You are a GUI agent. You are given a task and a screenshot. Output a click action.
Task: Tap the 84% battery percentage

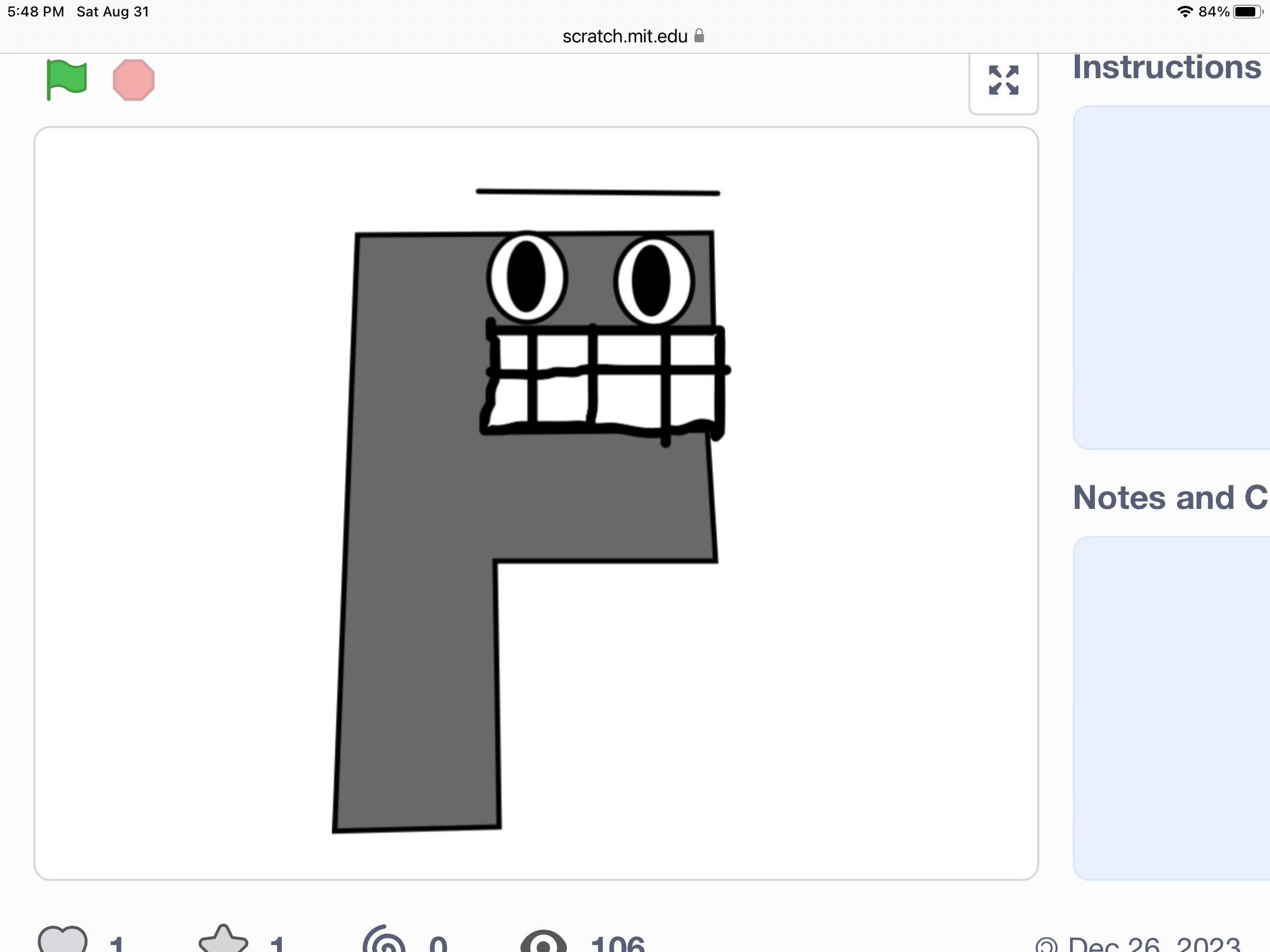[1214, 12]
